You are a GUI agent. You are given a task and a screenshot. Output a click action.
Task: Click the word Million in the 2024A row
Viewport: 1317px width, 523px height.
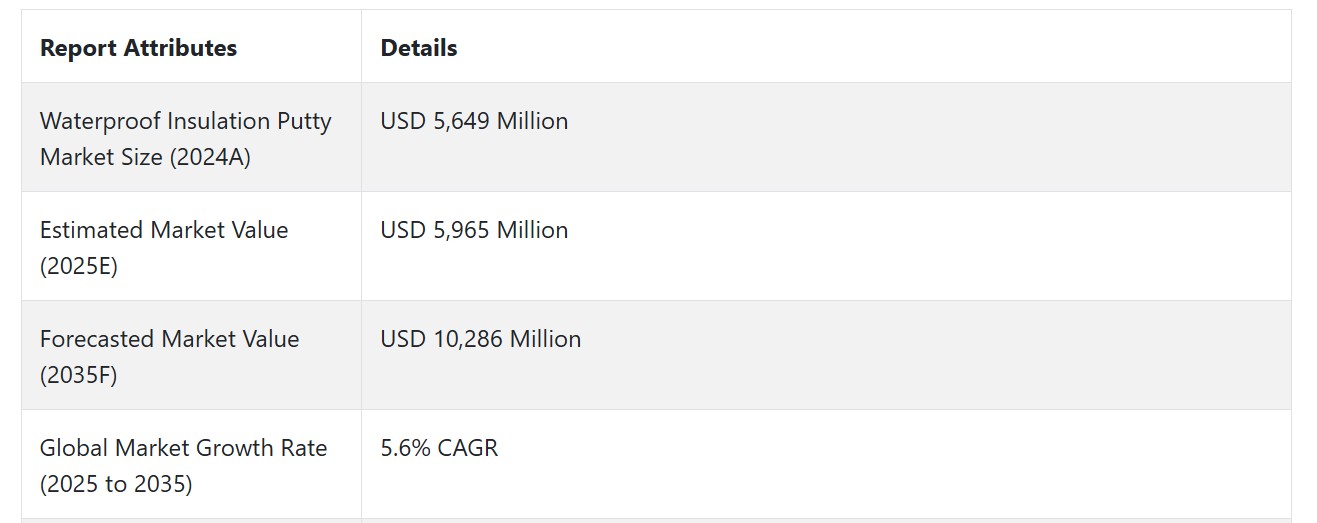[x=533, y=121]
